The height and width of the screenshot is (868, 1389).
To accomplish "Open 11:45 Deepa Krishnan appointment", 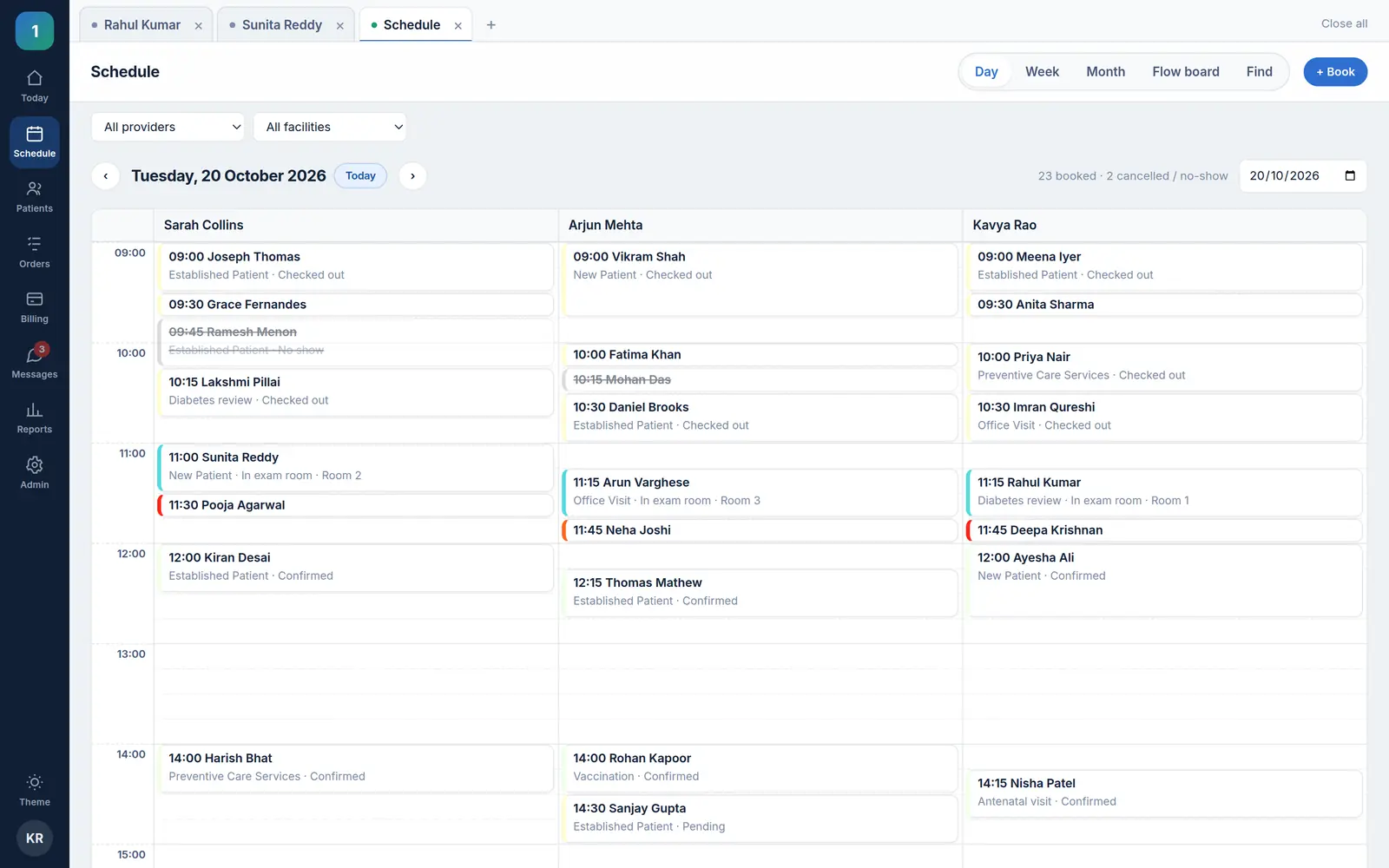I will [x=1164, y=530].
